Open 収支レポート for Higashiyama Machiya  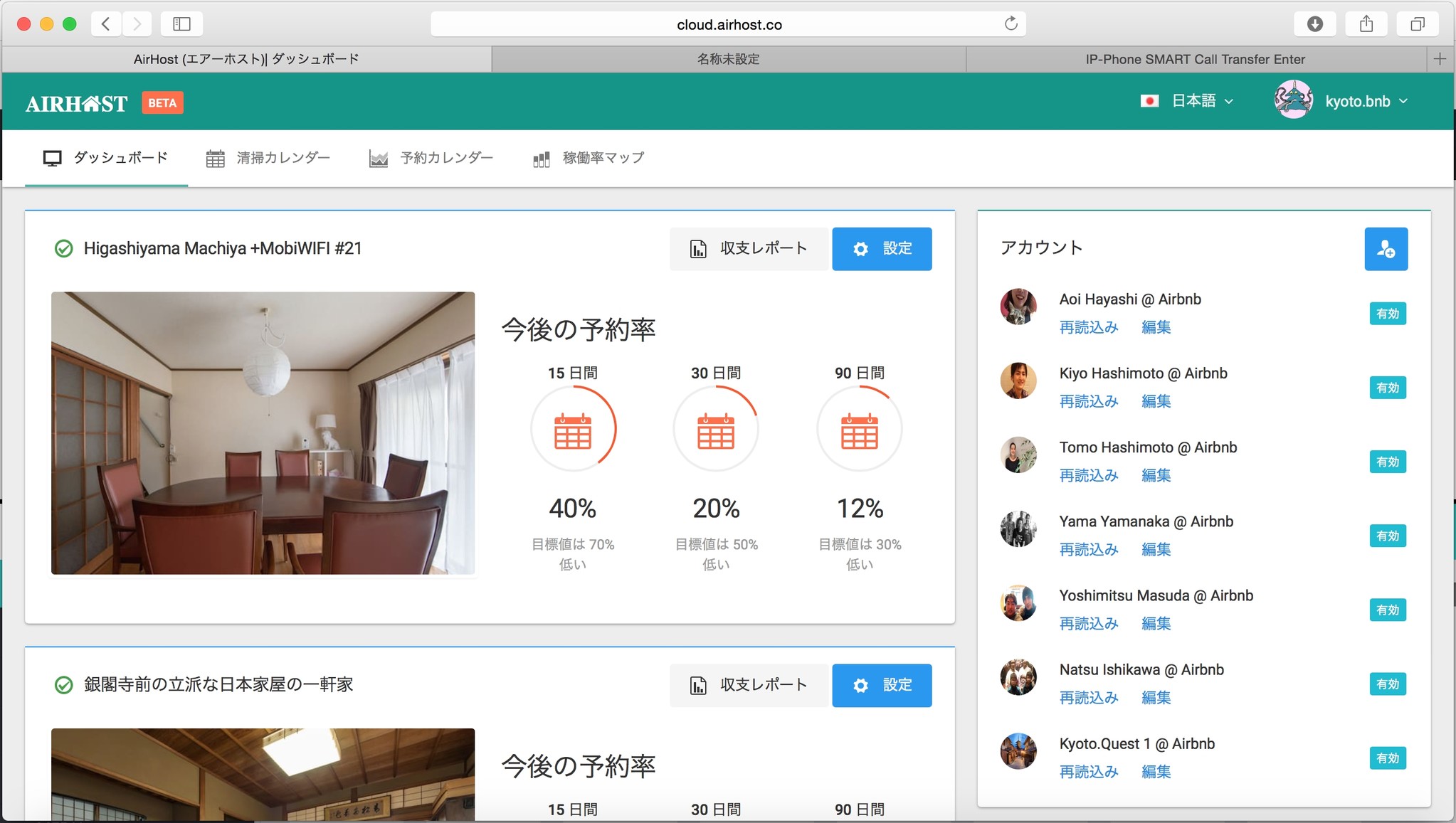pyautogui.click(x=749, y=248)
